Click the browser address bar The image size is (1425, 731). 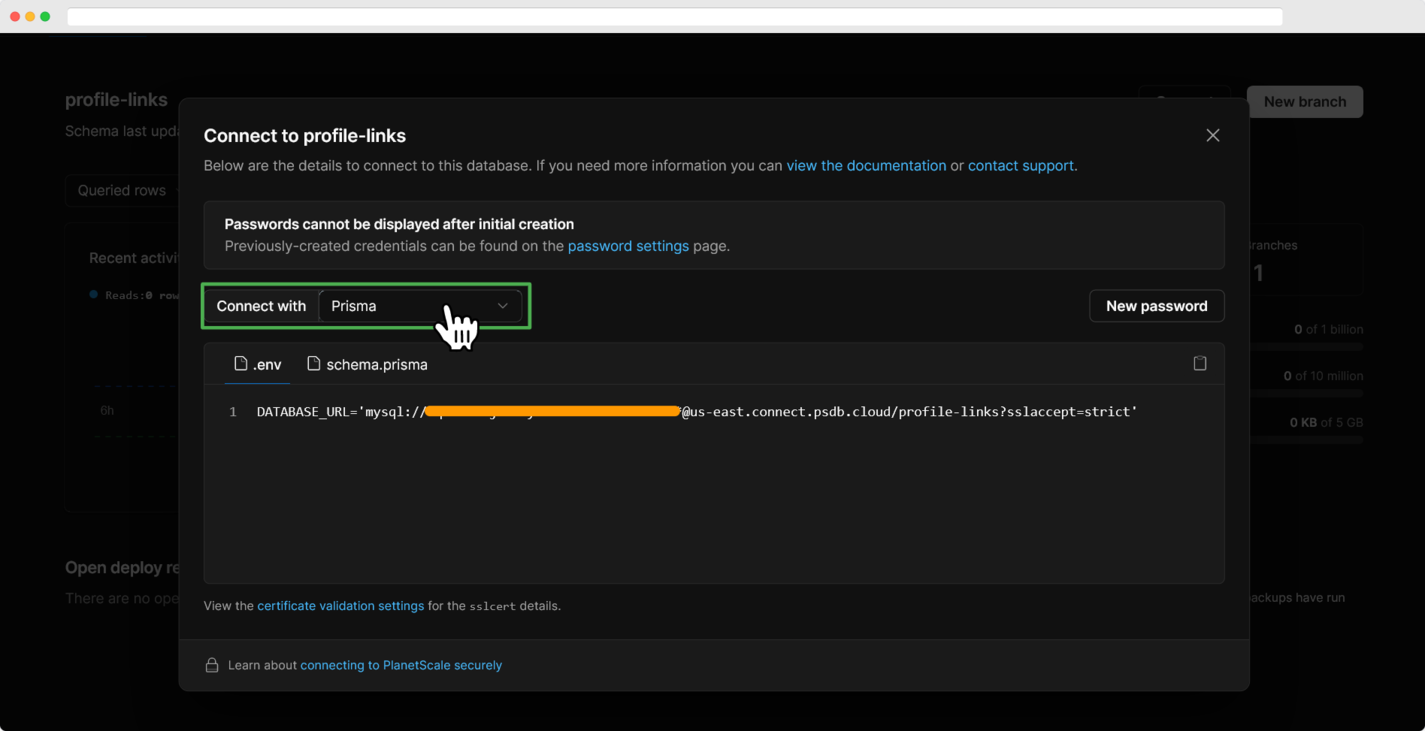click(x=674, y=17)
